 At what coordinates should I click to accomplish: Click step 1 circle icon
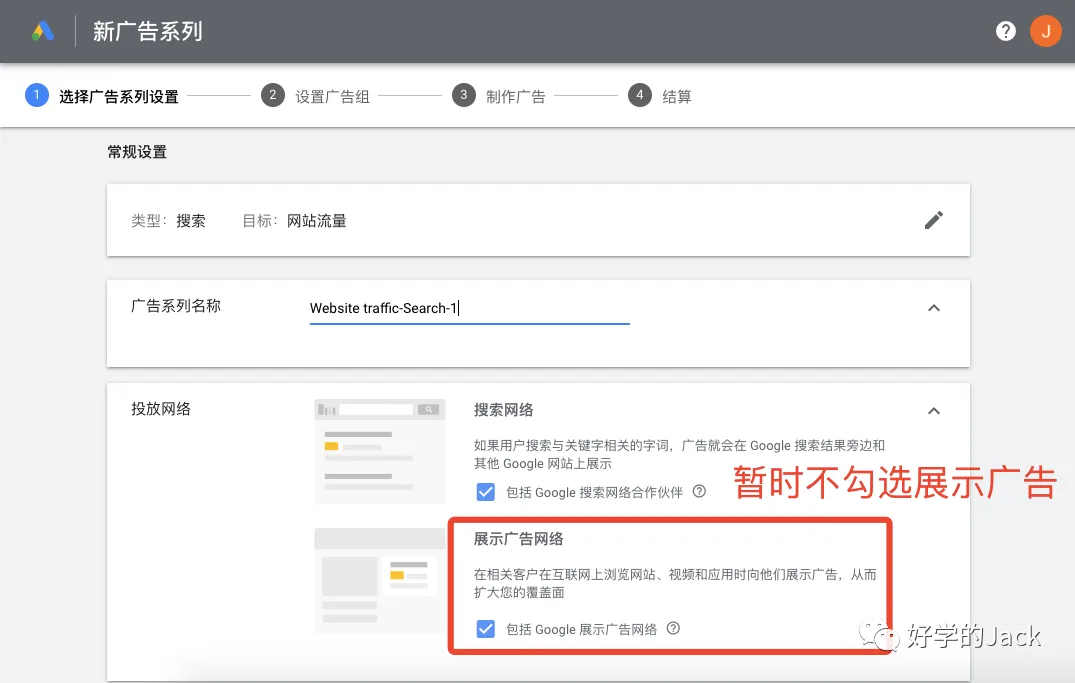click(x=37, y=95)
